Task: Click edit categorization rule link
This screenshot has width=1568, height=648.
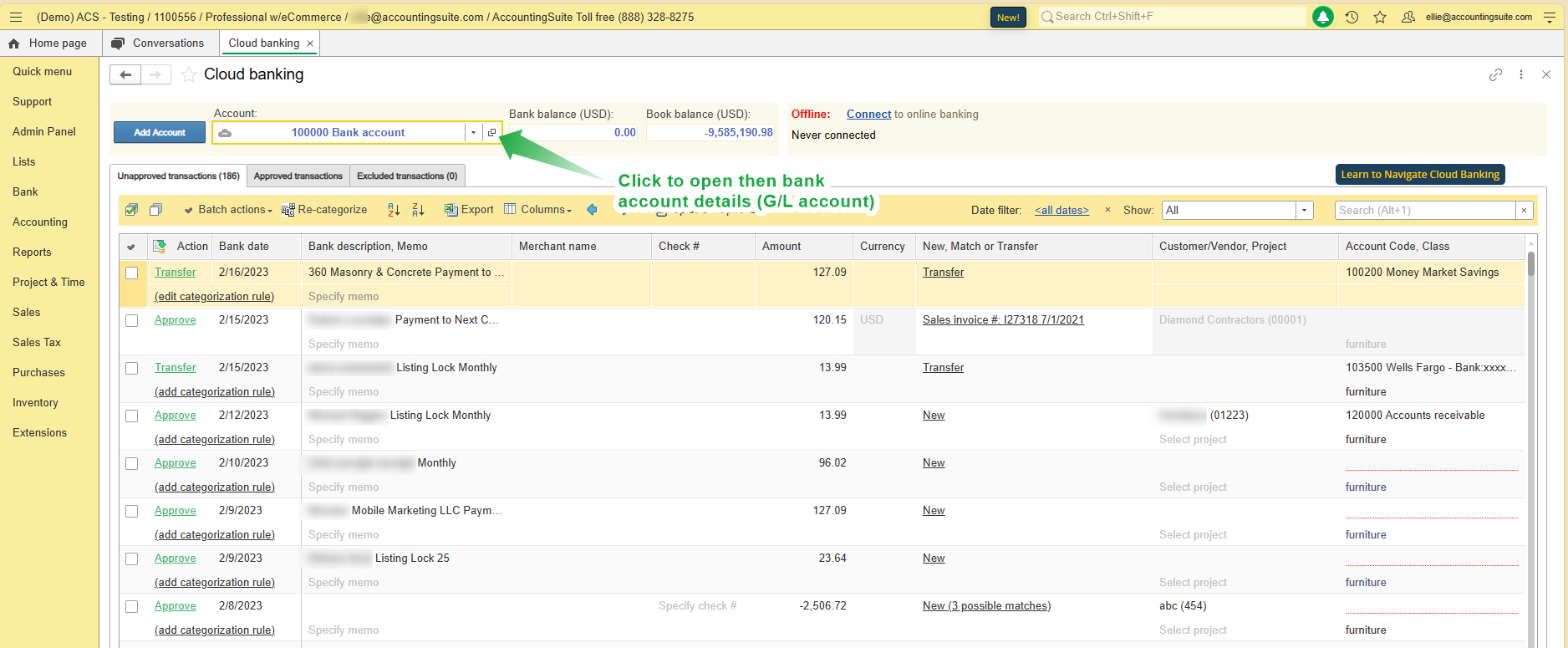Action: [x=214, y=296]
